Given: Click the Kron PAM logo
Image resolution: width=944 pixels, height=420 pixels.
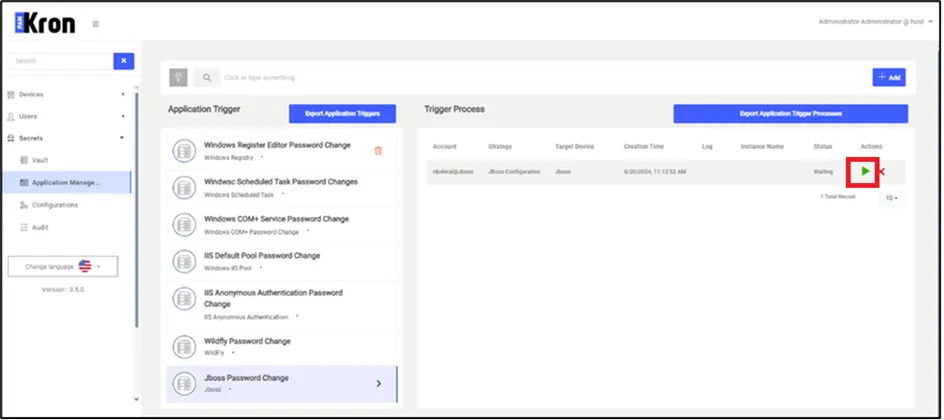Looking at the screenshot, I should coord(45,23).
